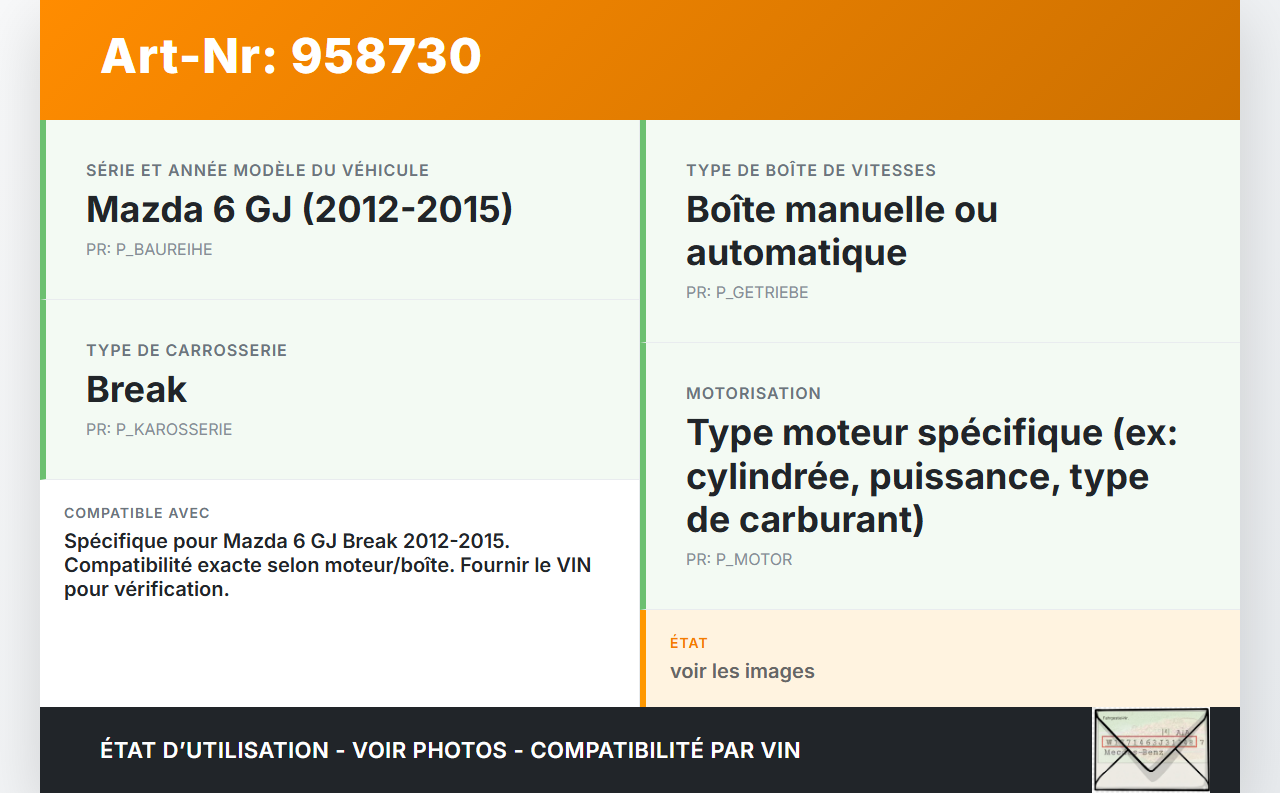Click the code "PR: P_KAROSSERIE"

click(x=159, y=429)
